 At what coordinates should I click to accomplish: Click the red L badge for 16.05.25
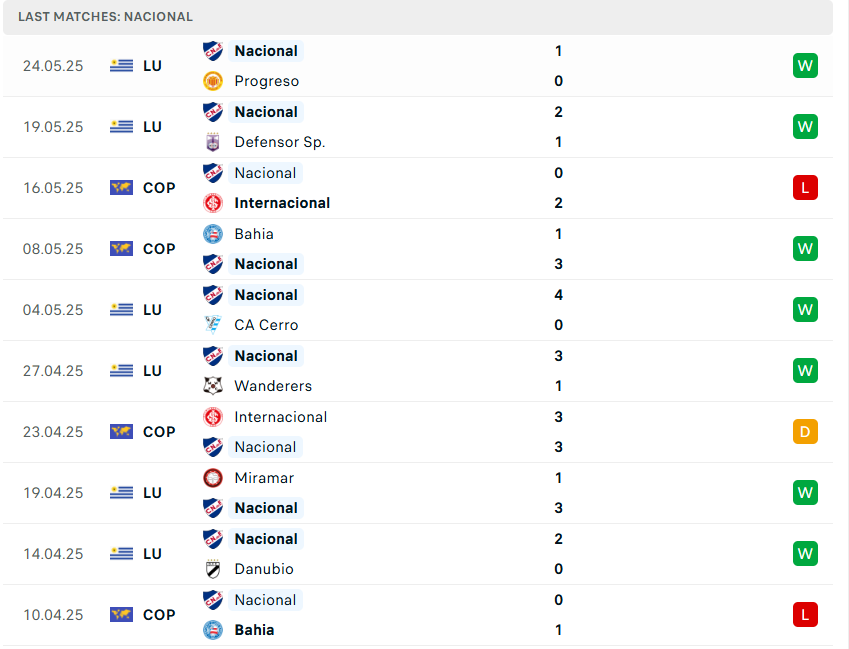click(x=805, y=188)
